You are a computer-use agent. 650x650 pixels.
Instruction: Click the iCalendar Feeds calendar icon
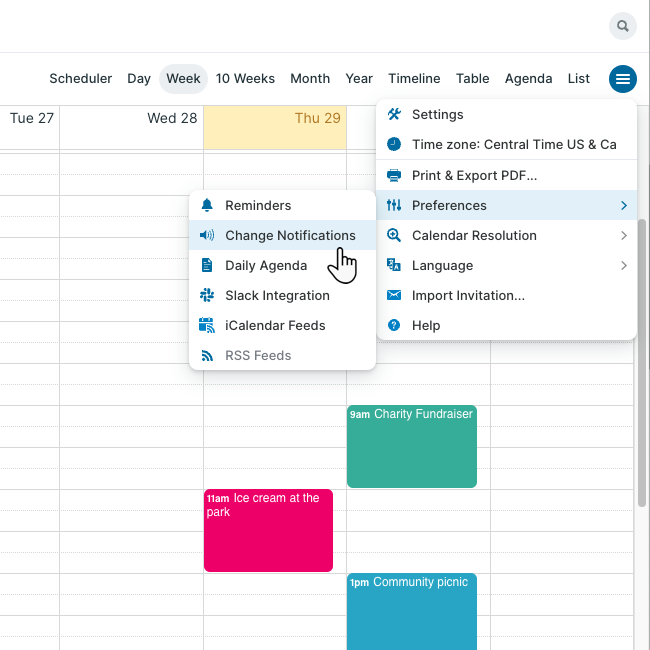coord(207,325)
